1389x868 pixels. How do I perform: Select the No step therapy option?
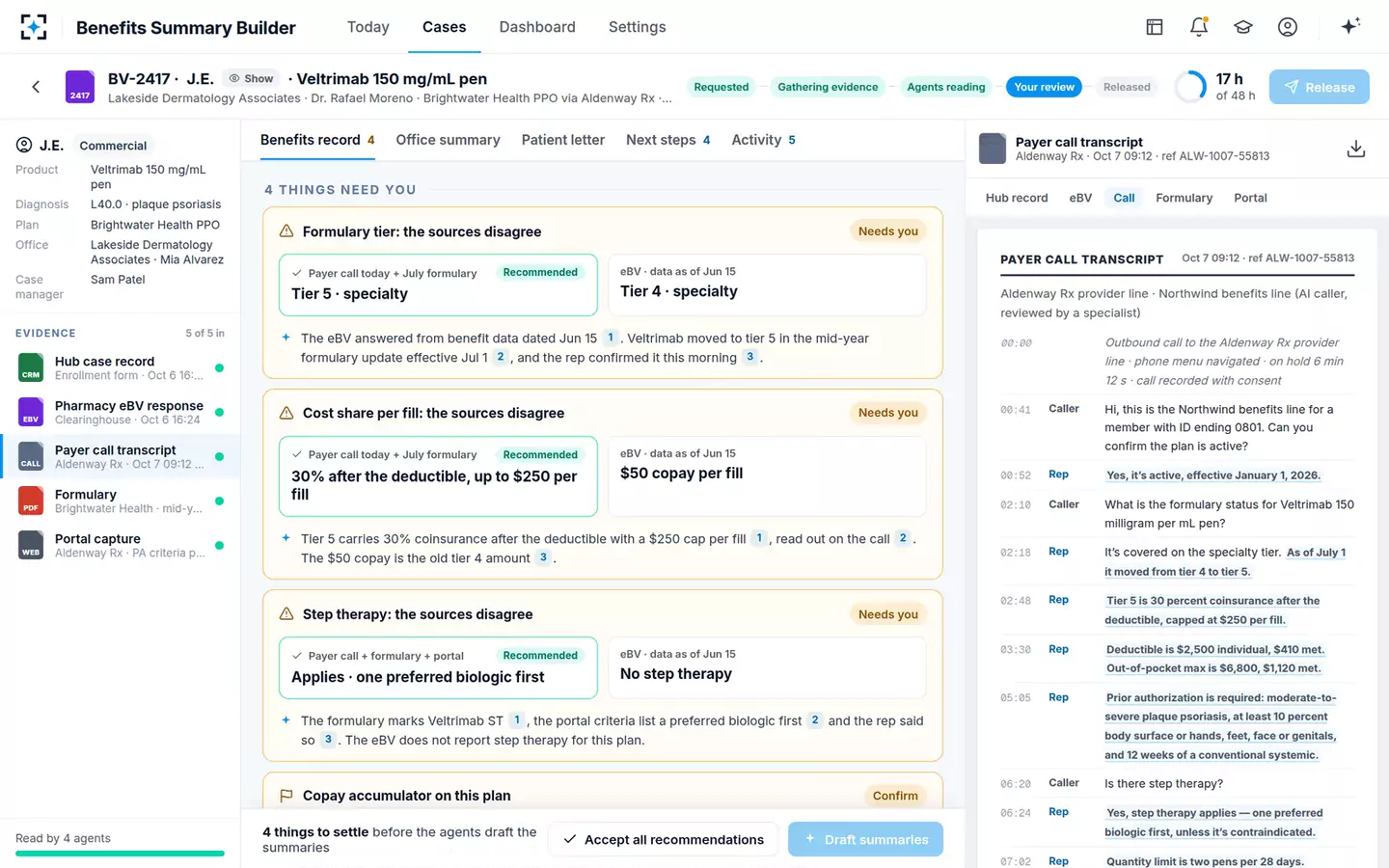coord(767,667)
